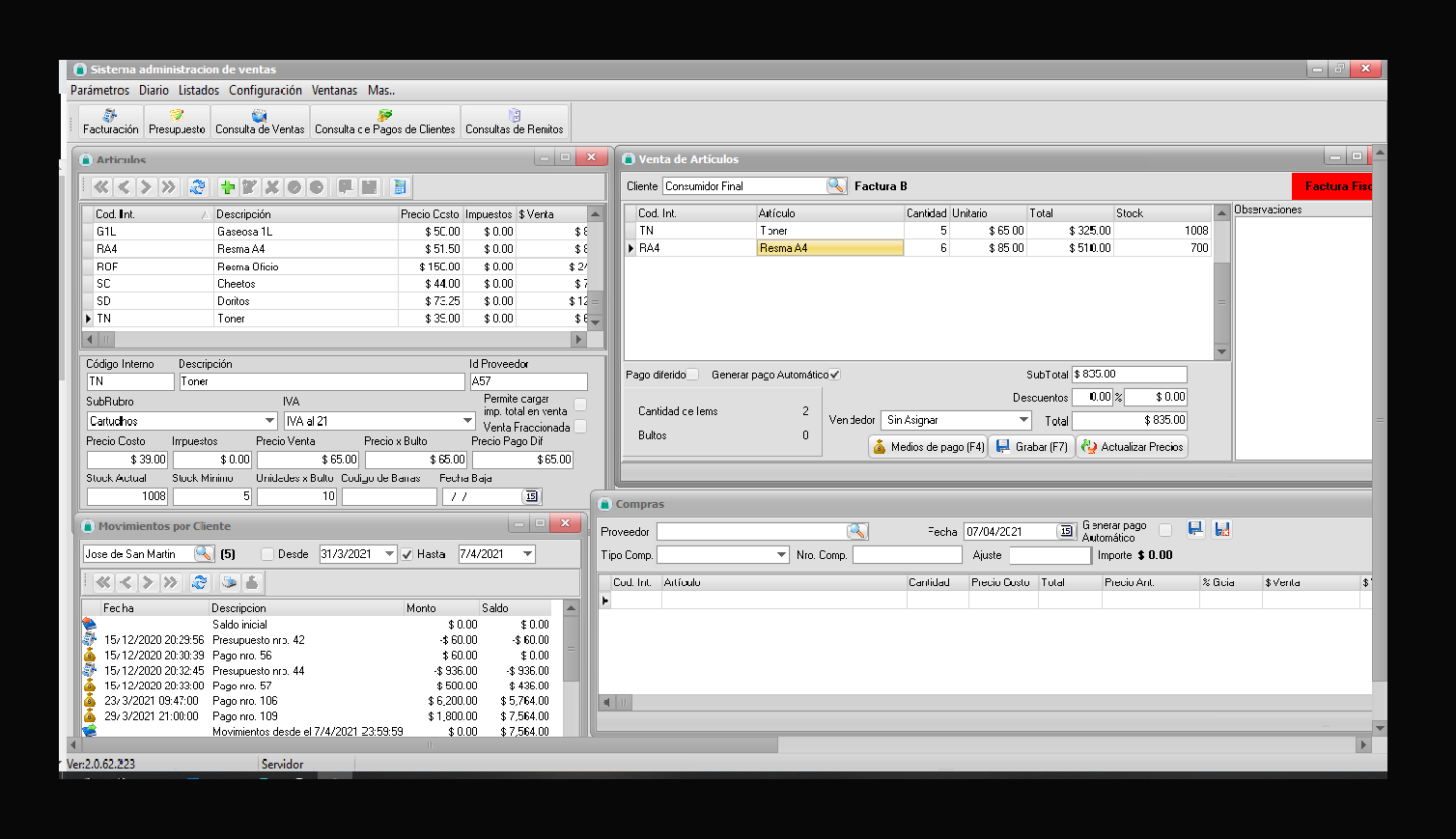This screenshot has height=839, width=1456.
Task: Tick the Venta Fraccionada checkbox
Action: [x=580, y=427]
